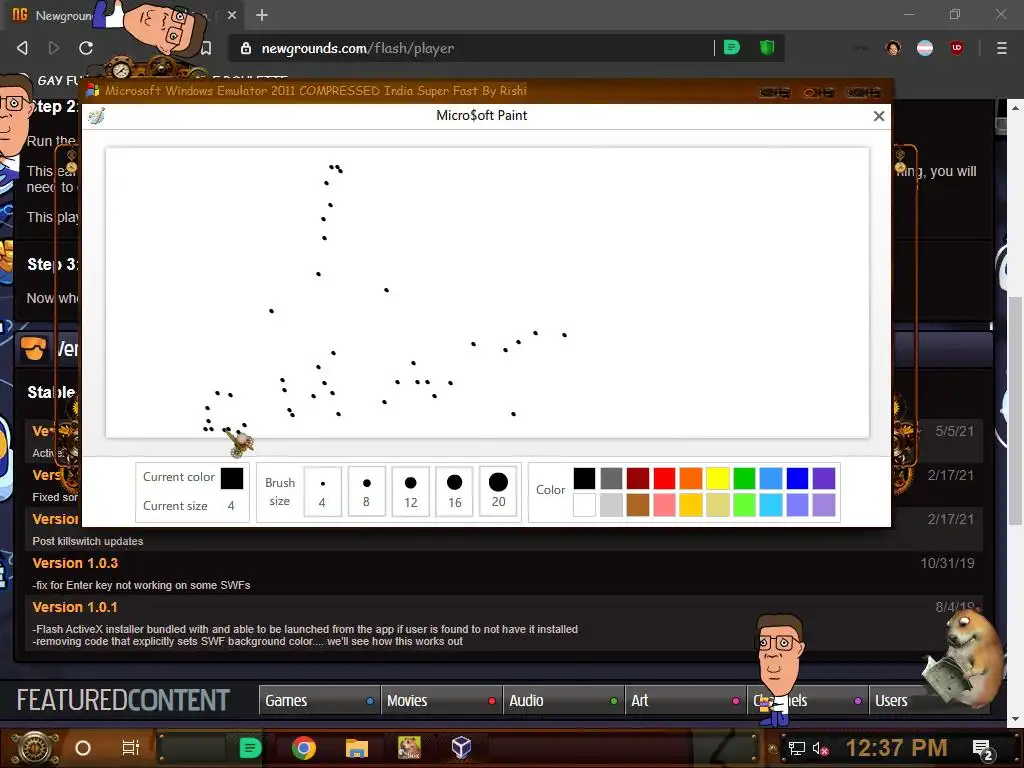Pick the pink color swatch
This screenshot has width=1024, height=768.
tap(664, 505)
